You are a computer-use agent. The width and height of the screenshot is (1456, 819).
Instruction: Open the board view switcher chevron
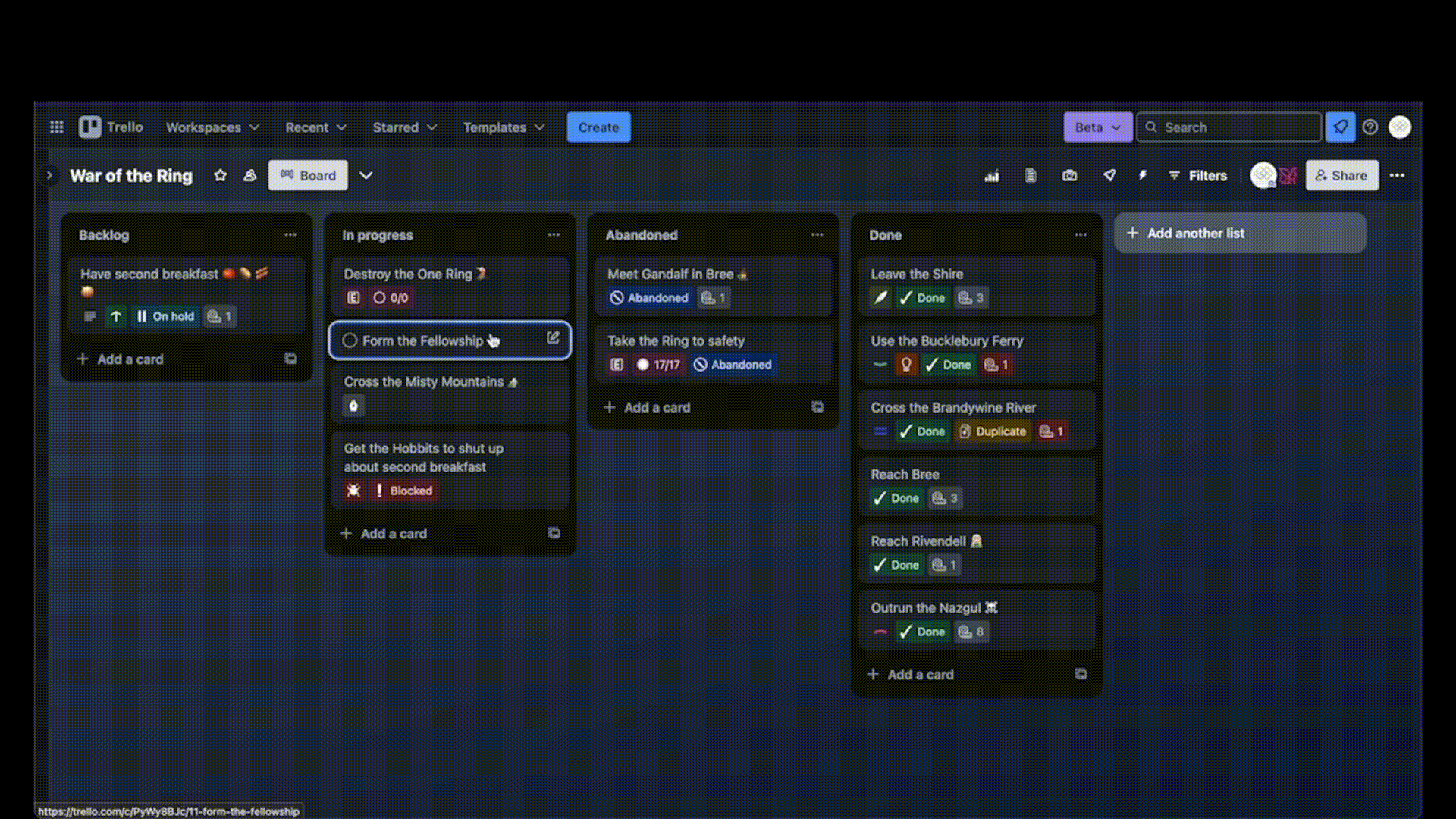pos(366,176)
